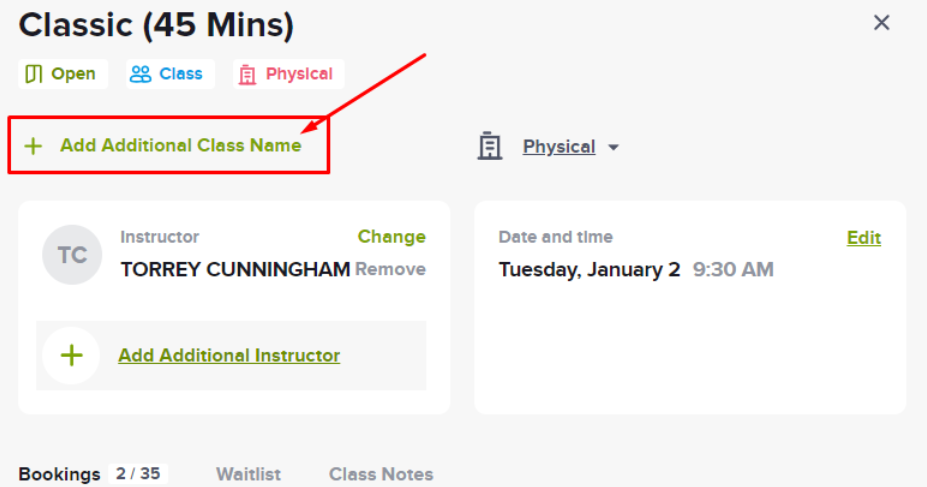
Task: Open the Physical location type dropdown
Action: tap(559, 147)
